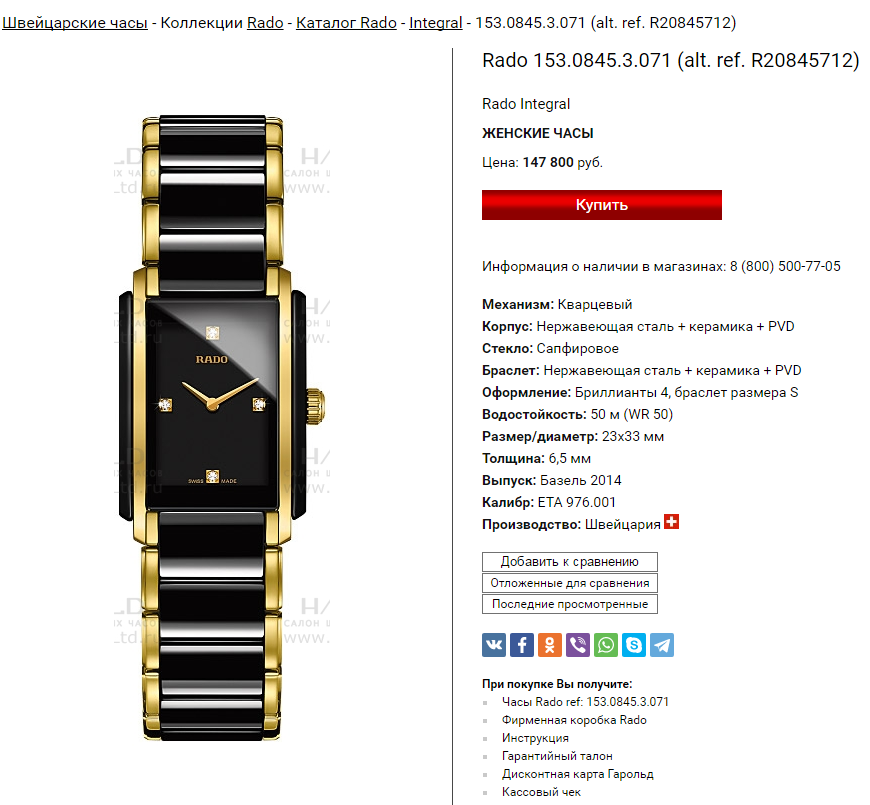Open Отложенные для сравнения list
This screenshot has width=870, height=805.
tap(570, 583)
